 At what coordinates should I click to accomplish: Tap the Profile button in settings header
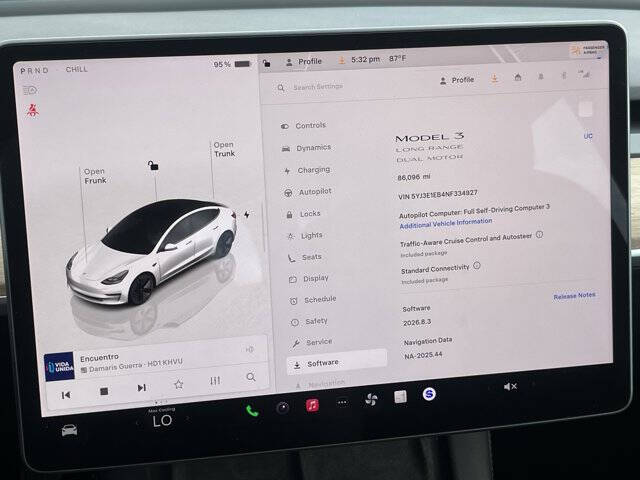coord(457,80)
